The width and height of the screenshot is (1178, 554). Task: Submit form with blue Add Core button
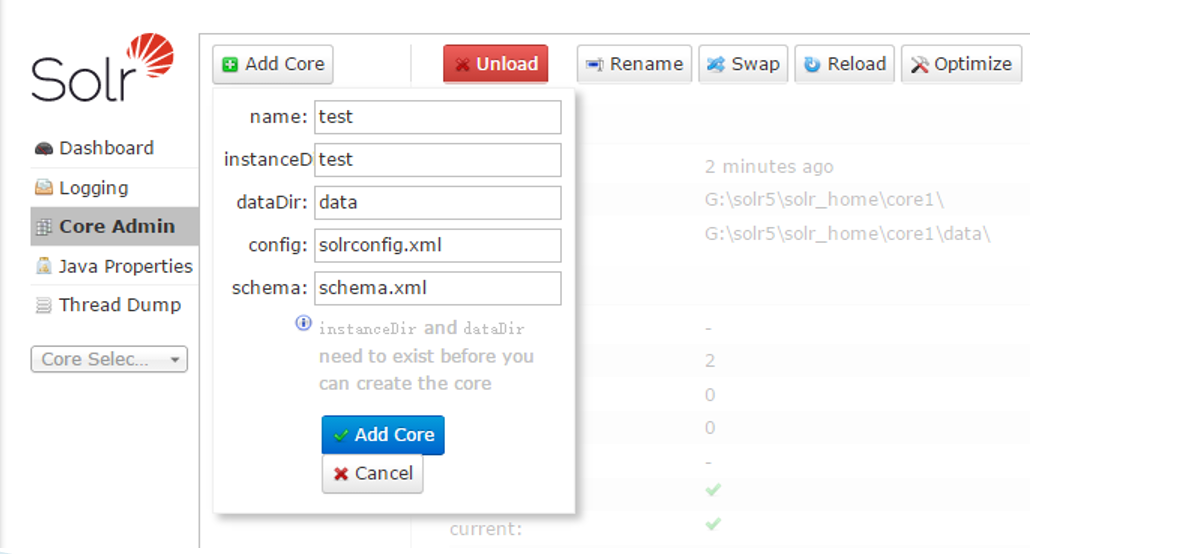(383, 435)
